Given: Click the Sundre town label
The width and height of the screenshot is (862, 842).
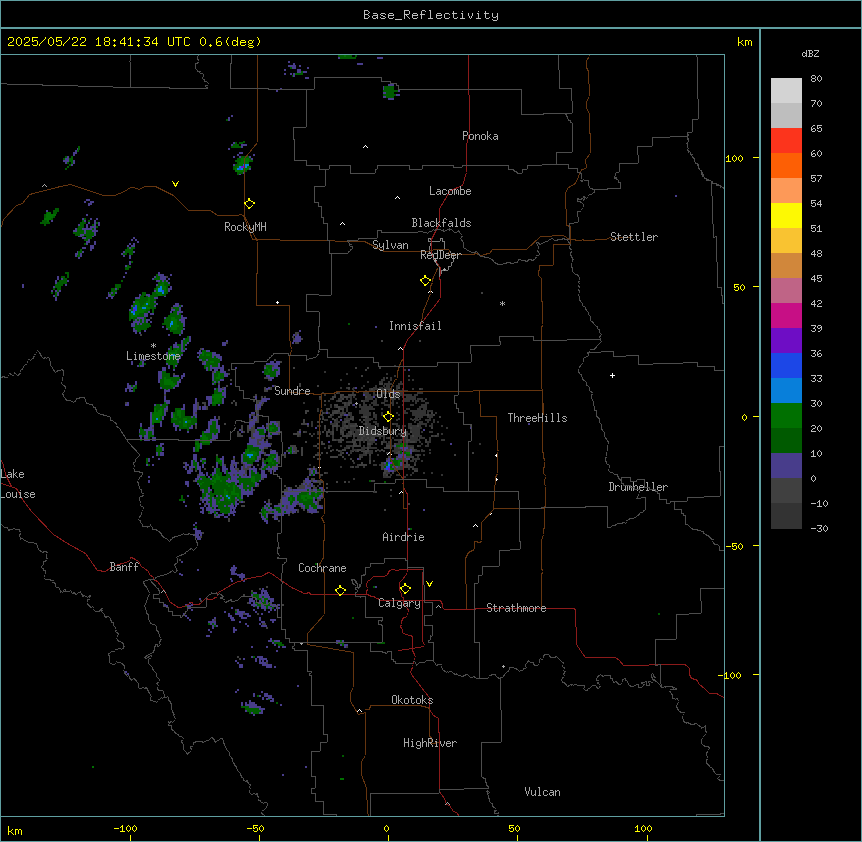Looking at the screenshot, I should (292, 391).
